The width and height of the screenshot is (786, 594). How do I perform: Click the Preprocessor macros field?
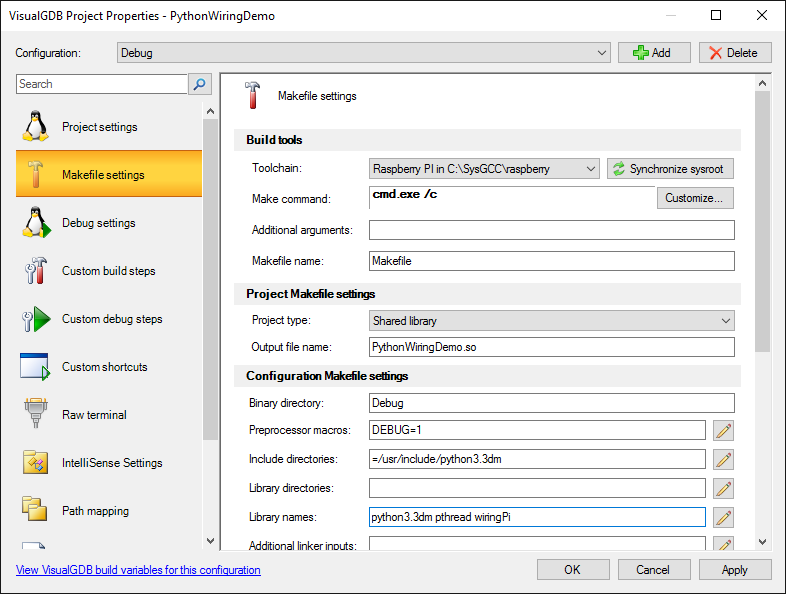tap(537, 430)
